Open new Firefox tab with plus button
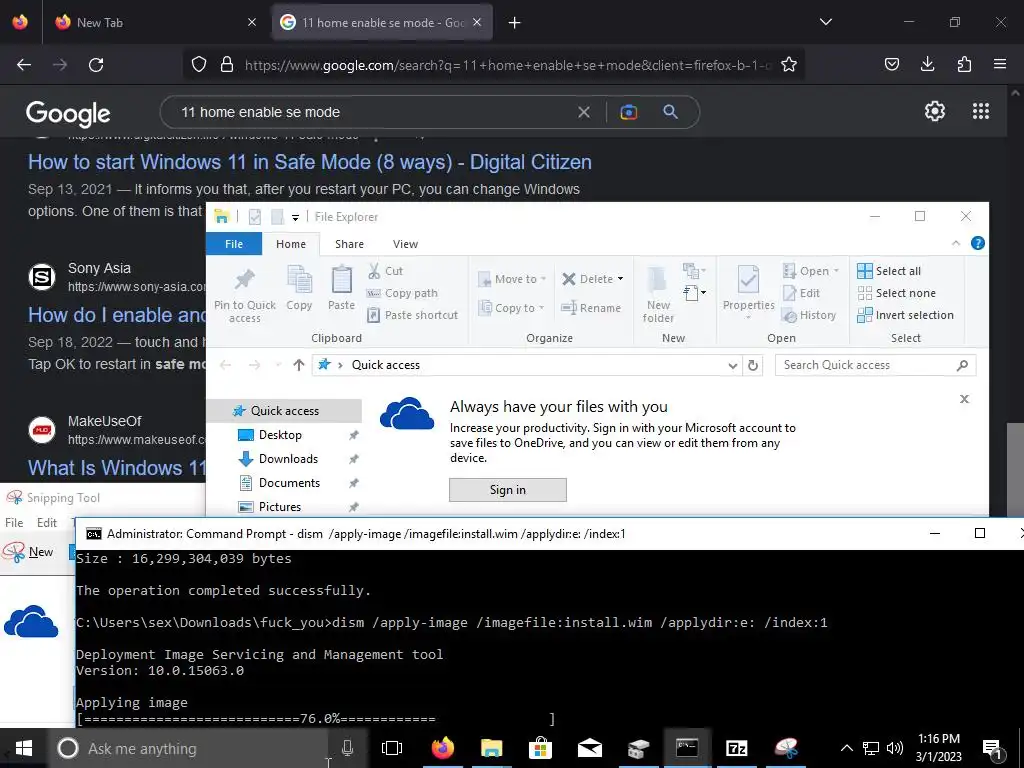The height and width of the screenshot is (768, 1024). (515, 22)
